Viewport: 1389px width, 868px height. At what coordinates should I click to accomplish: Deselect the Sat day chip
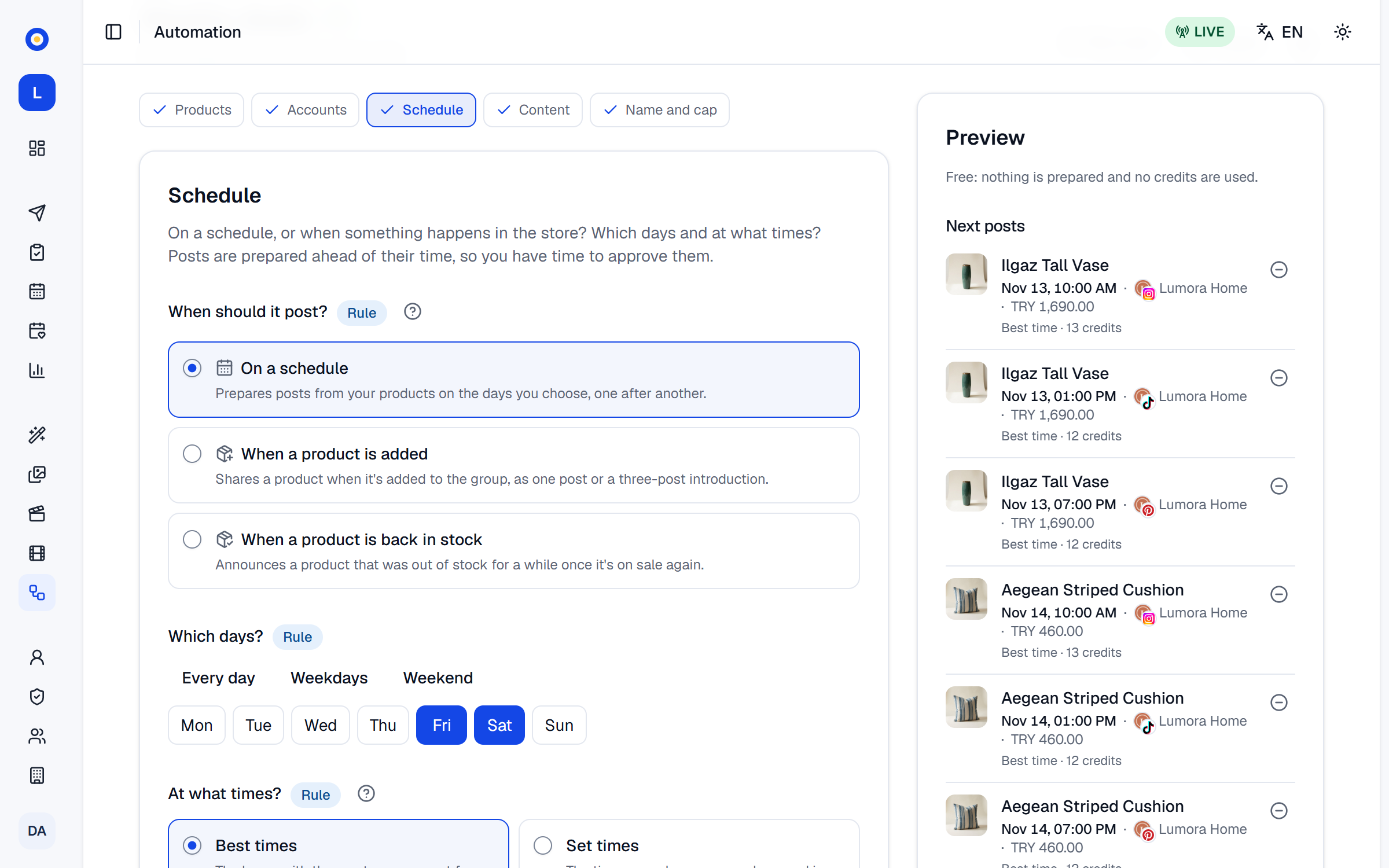click(499, 725)
